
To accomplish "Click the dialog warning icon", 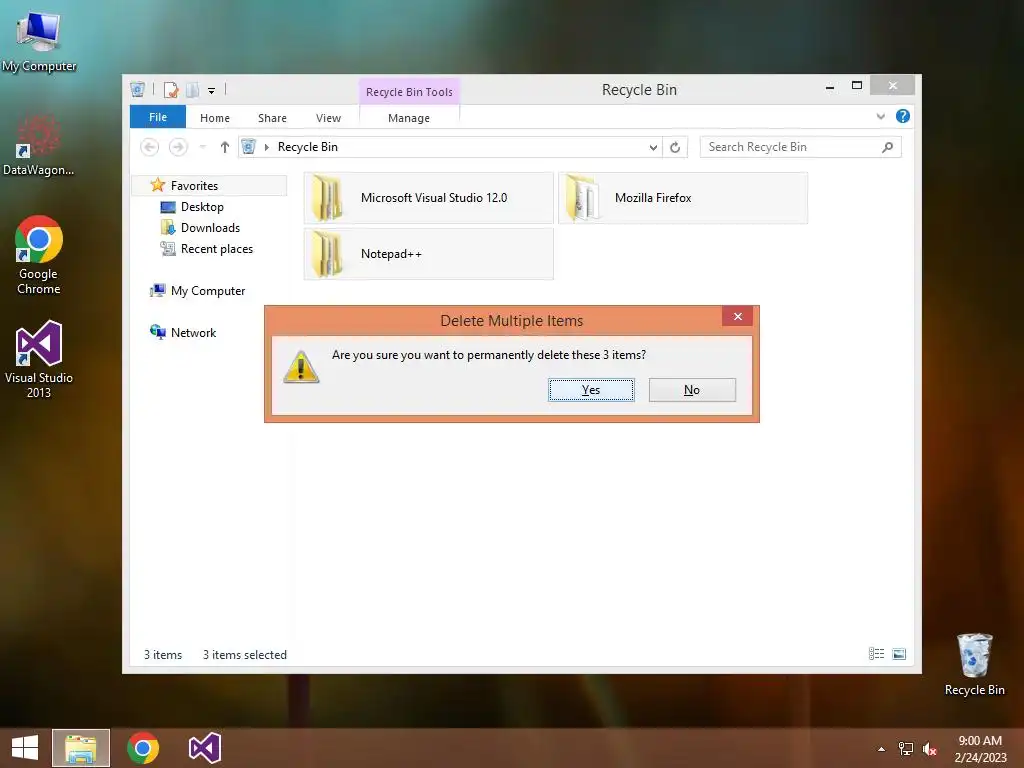I will (x=301, y=366).
